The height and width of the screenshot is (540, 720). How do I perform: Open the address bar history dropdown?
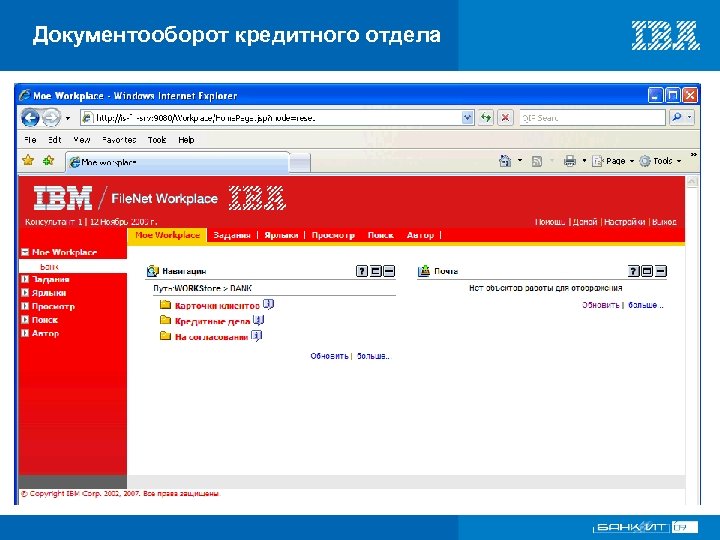coord(467,118)
